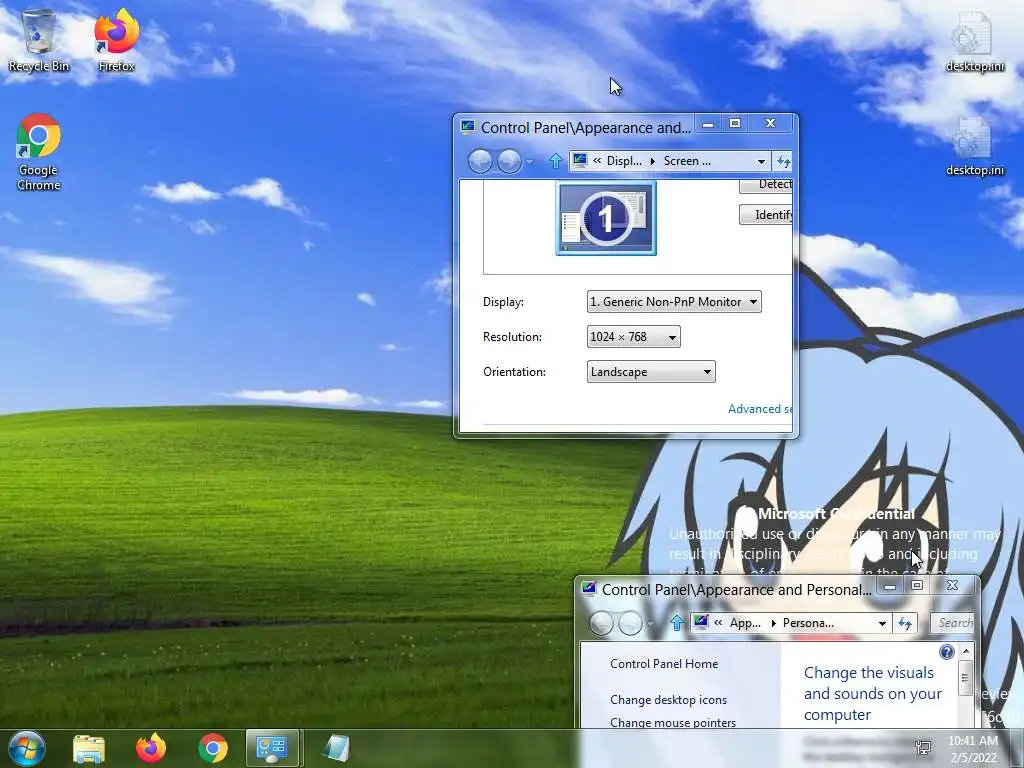1024x768 pixels.
Task: Expand address dropdown in Personalization window
Action: (882, 624)
